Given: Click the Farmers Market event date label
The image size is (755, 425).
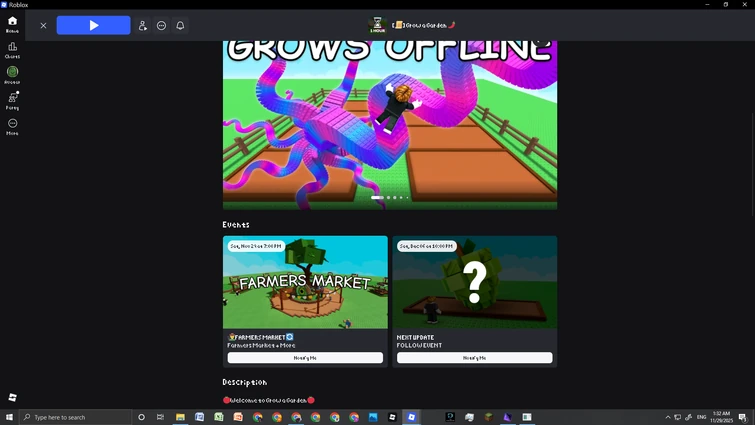Looking at the screenshot, I should [x=256, y=246].
